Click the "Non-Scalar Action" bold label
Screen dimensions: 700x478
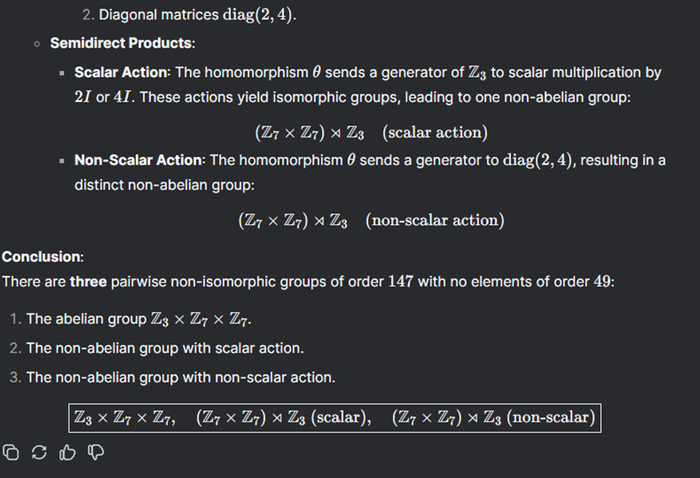(139, 160)
